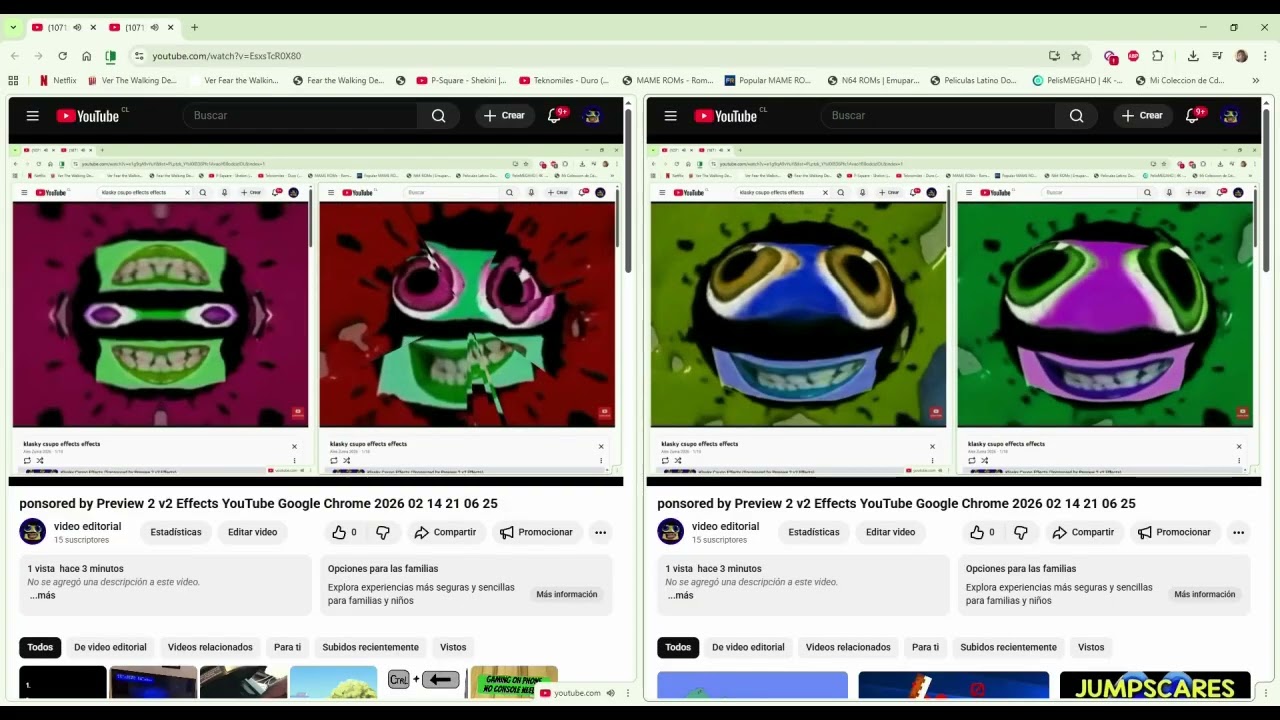Open video editorial channel avatar in left pane
Viewport: 1280px width, 720px height.
pos(33,532)
